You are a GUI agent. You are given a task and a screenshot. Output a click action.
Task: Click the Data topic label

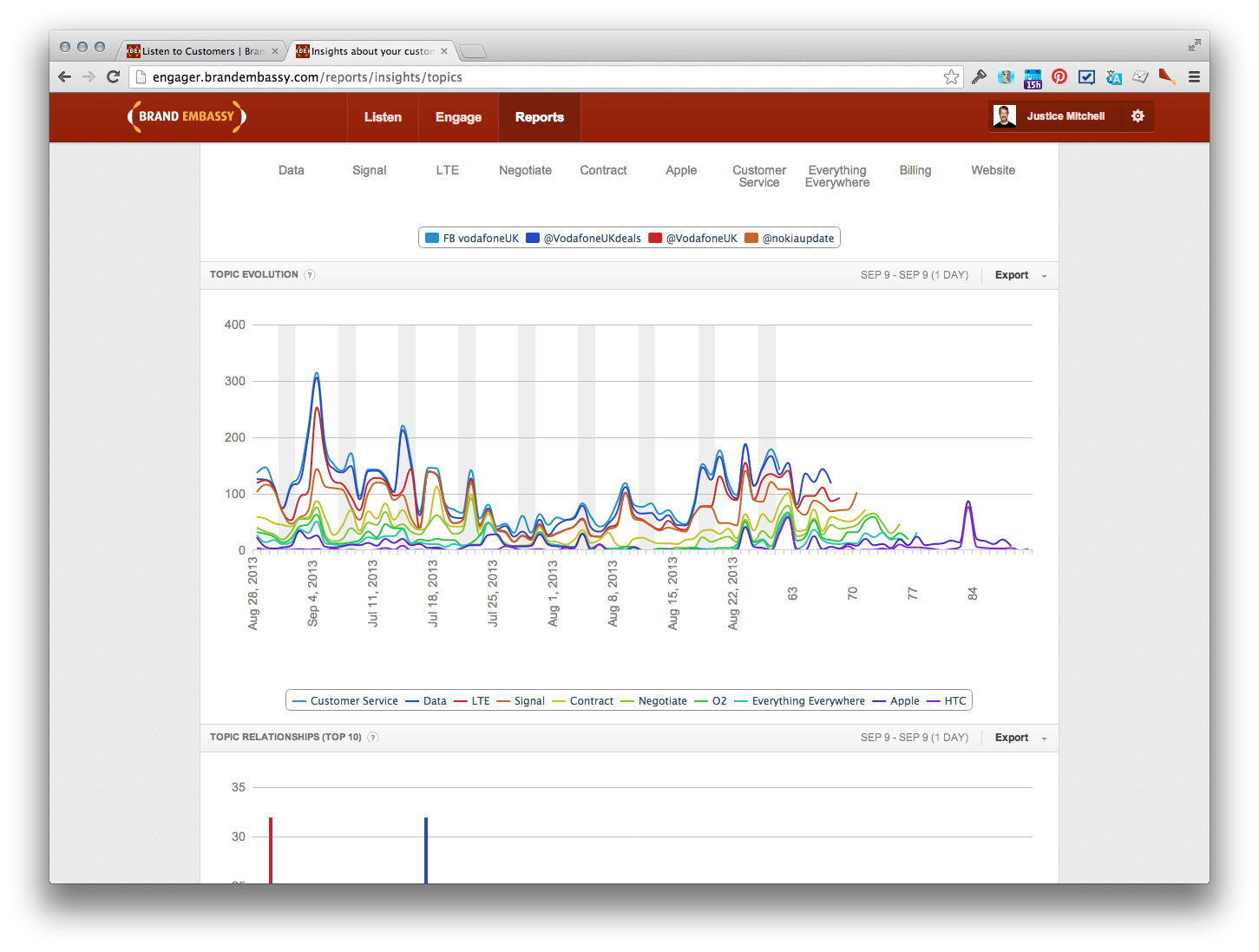pyautogui.click(x=292, y=171)
